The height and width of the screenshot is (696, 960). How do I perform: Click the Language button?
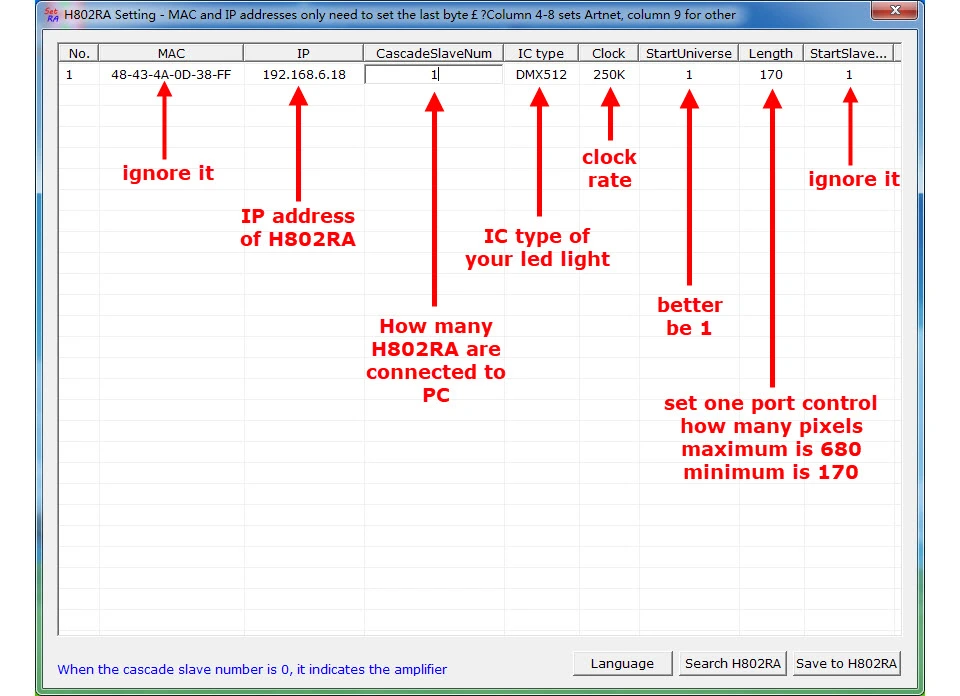pyautogui.click(x=622, y=664)
